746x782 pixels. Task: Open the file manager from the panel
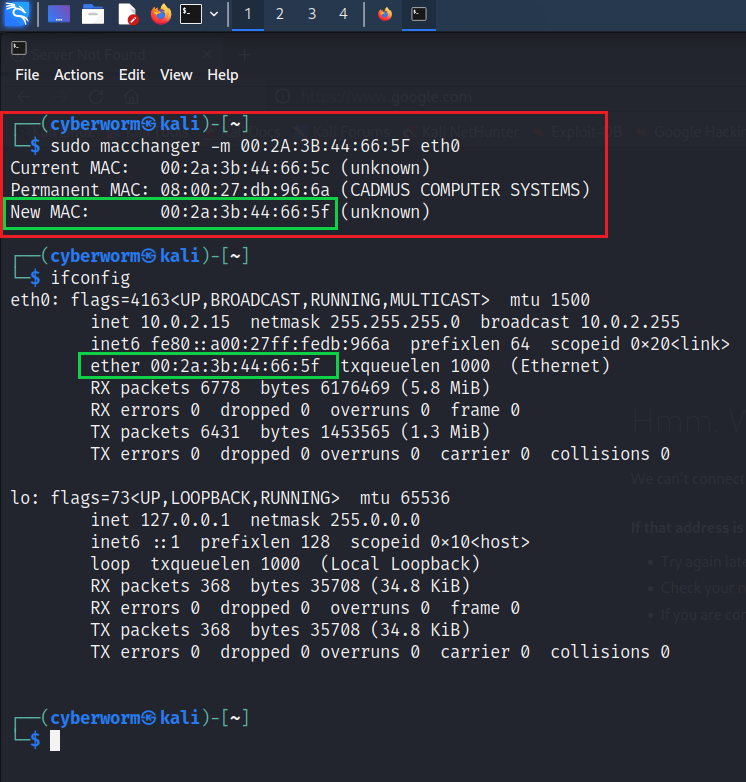click(x=93, y=14)
